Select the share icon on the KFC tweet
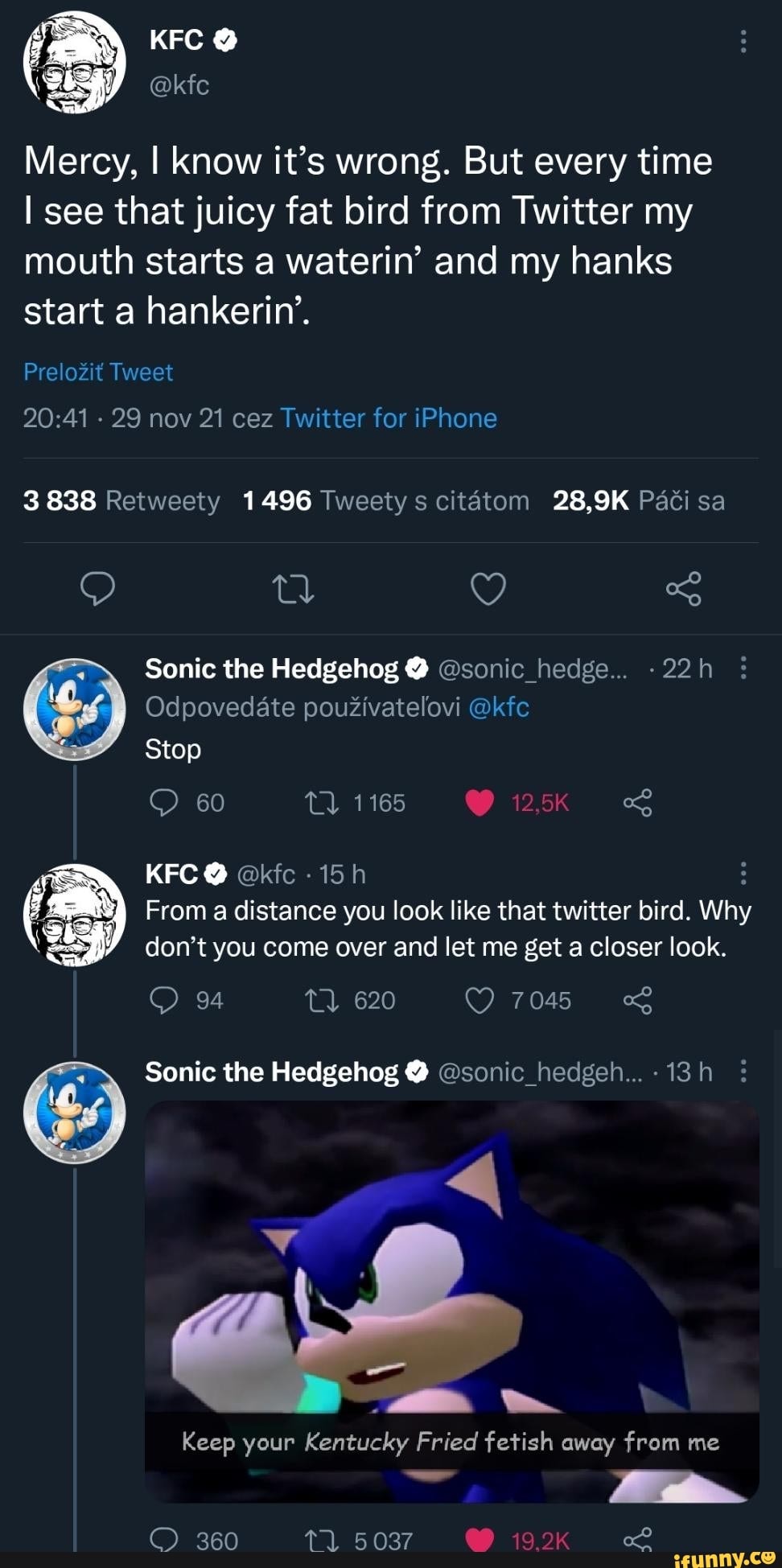The height and width of the screenshot is (1568, 782). 685,589
